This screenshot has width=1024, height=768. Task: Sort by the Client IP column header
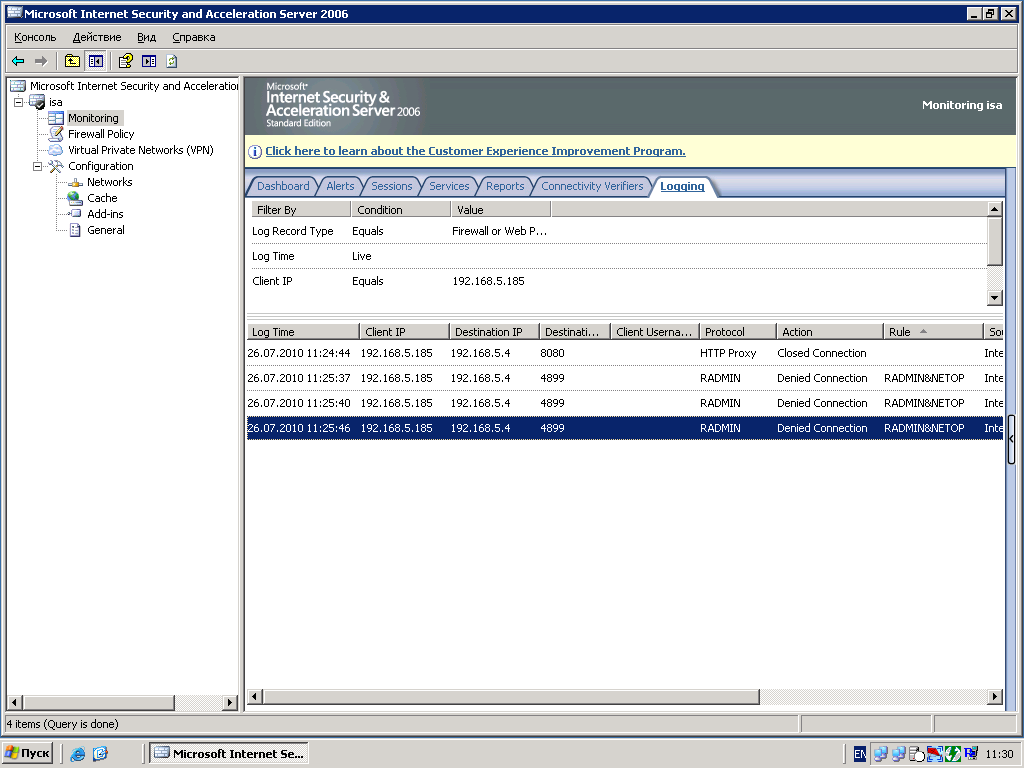pos(405,332)
